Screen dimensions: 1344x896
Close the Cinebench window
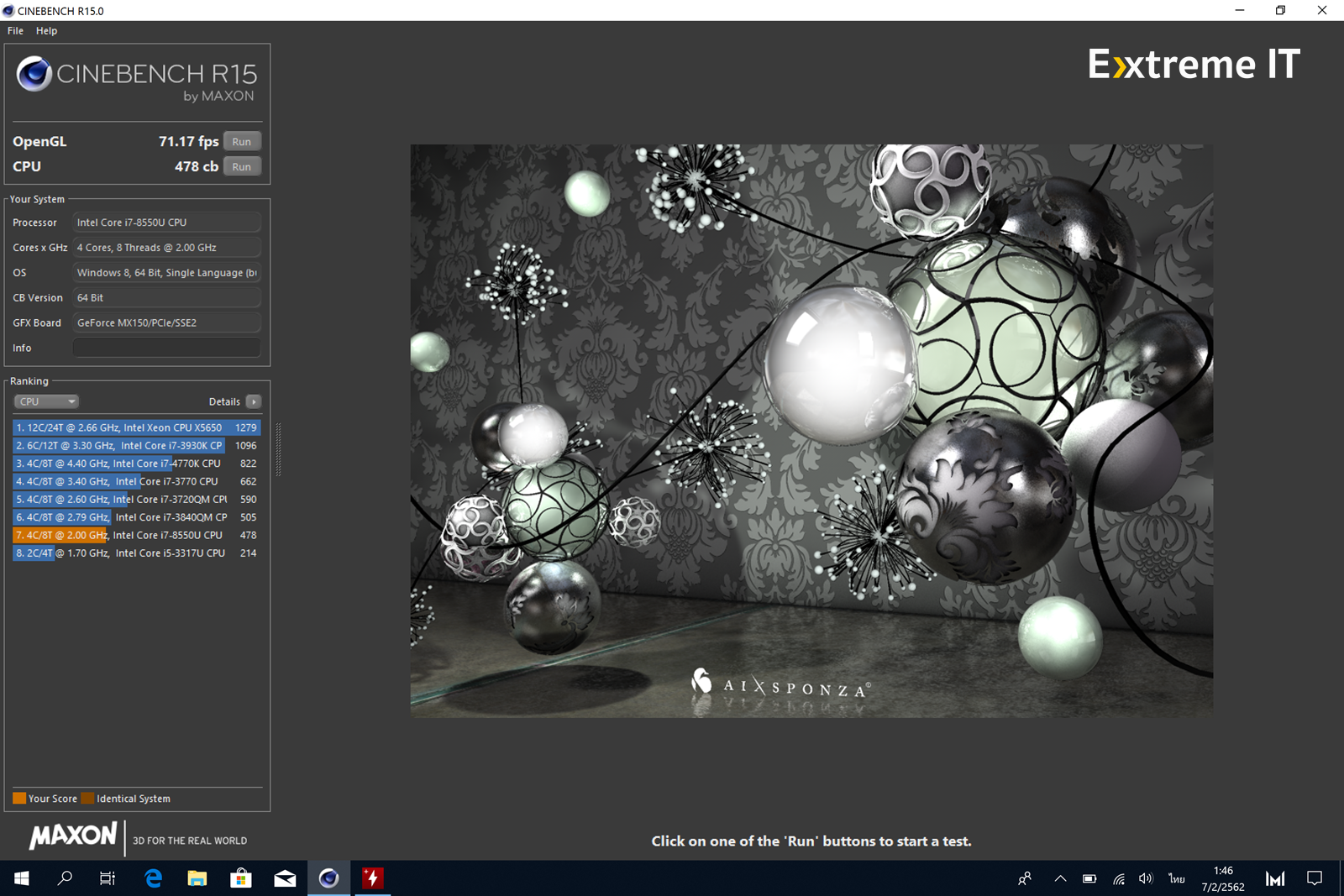(x=1321, y=10)
